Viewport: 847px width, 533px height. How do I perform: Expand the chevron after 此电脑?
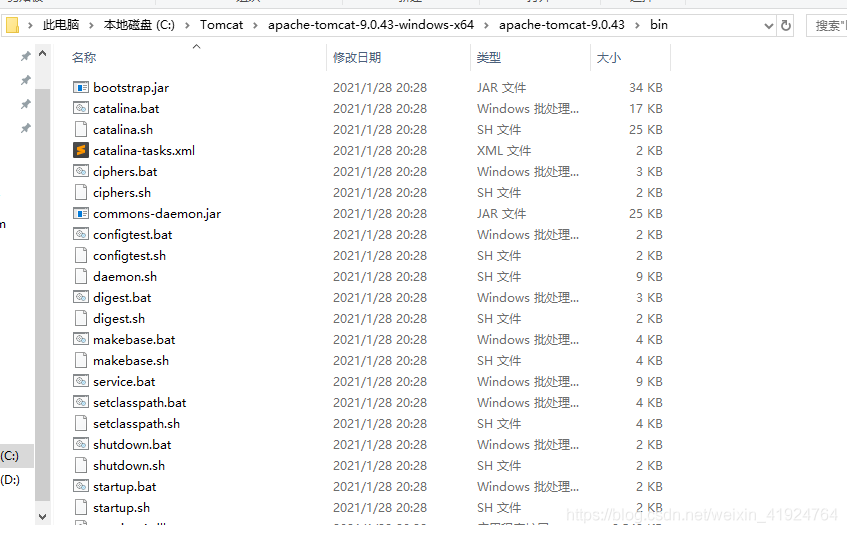click(x=91, y=25)
